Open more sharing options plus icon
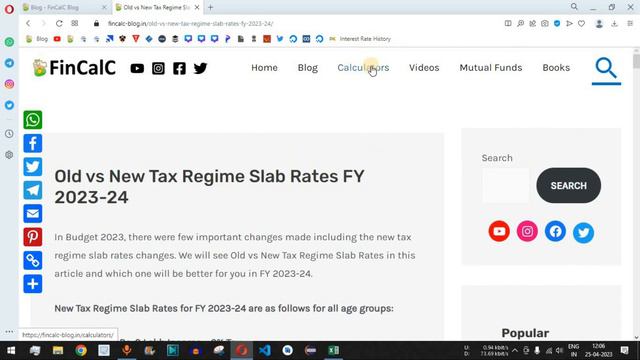 click(33, 284)
